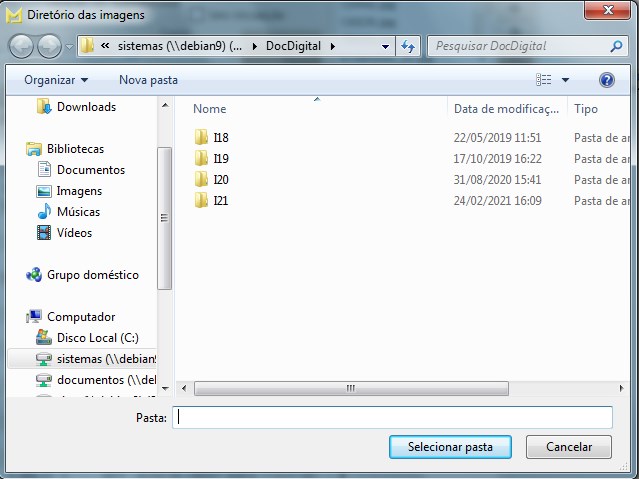Screen dimensions: 639x479
Task: Select the I21 folder in the list
Action: click(x=221, y=201)
